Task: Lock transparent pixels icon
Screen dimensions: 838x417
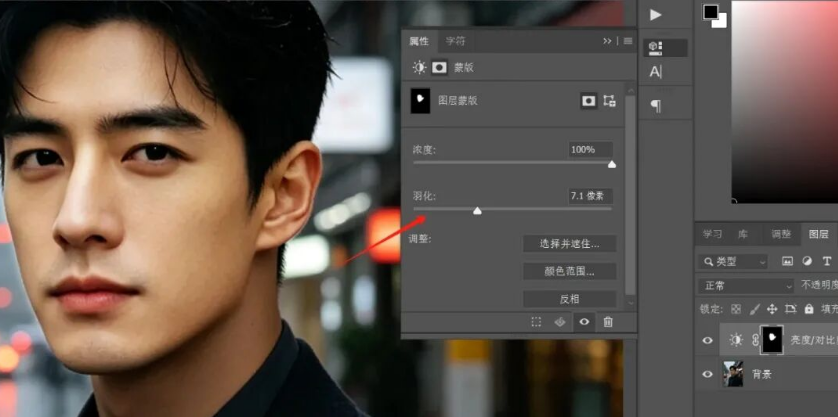Action: (736, 309)
